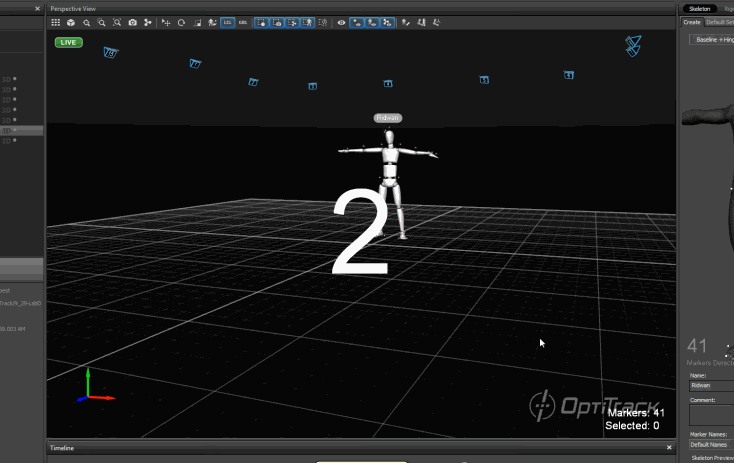The width and height of the screenshot is (734, 463).
Task: Toggle the unhighlighted dashed selection mode
Action: [x=323, y=22]
